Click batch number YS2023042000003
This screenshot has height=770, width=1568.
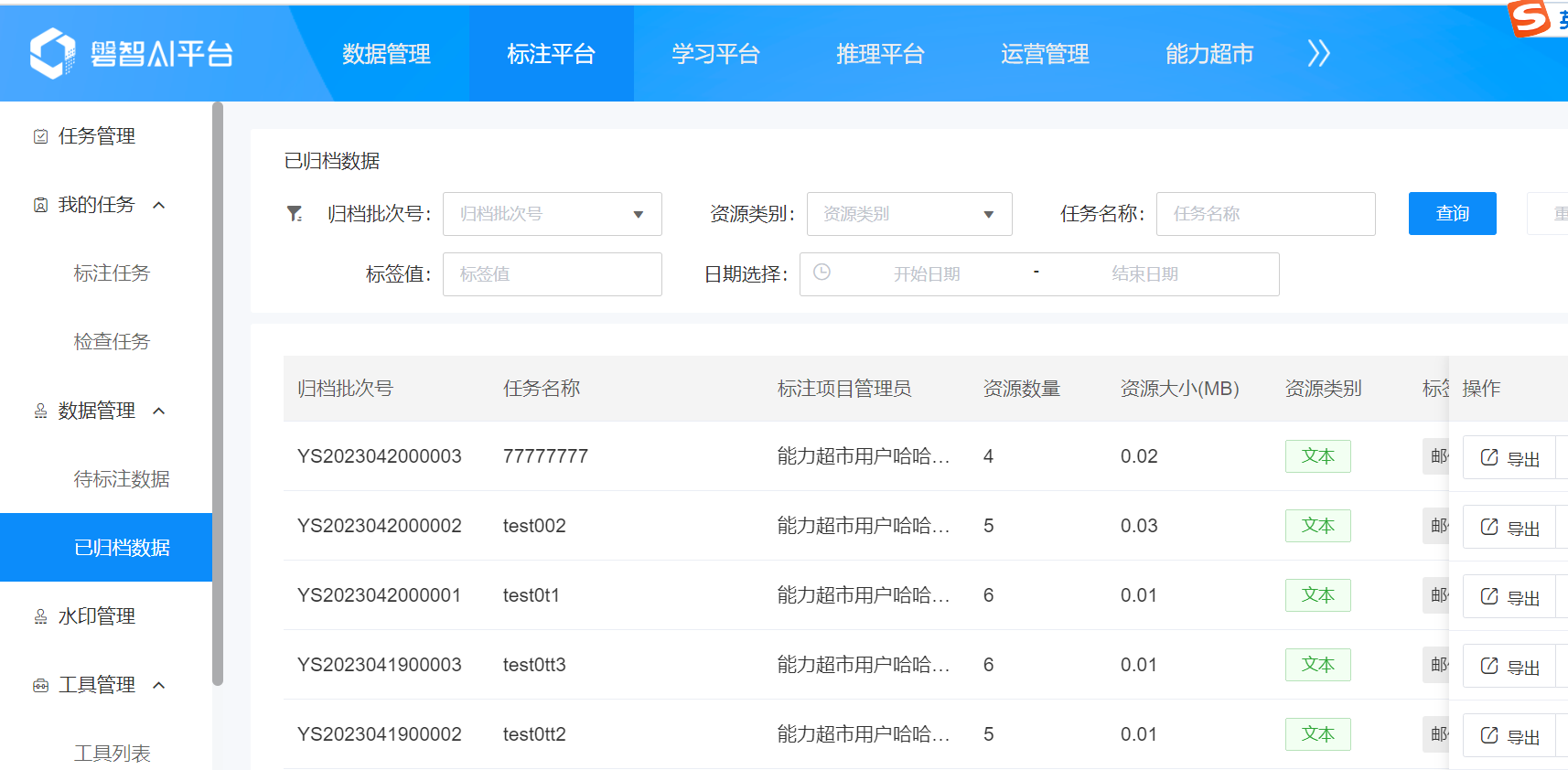[x=380, y=456]
